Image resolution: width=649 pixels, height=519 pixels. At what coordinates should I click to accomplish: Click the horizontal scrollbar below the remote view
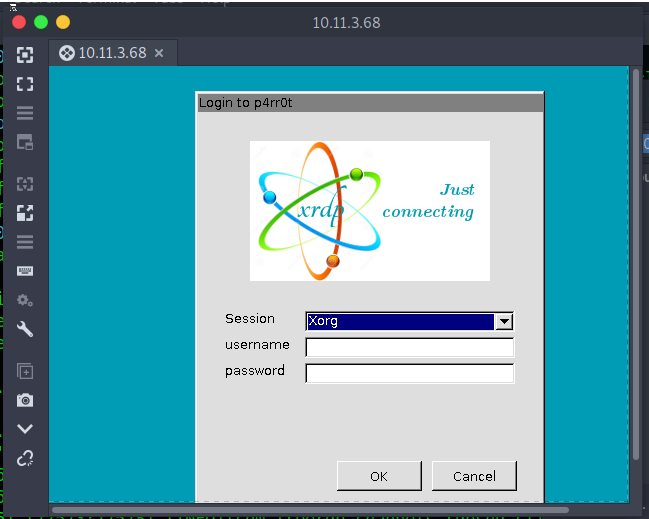point(310,510)
